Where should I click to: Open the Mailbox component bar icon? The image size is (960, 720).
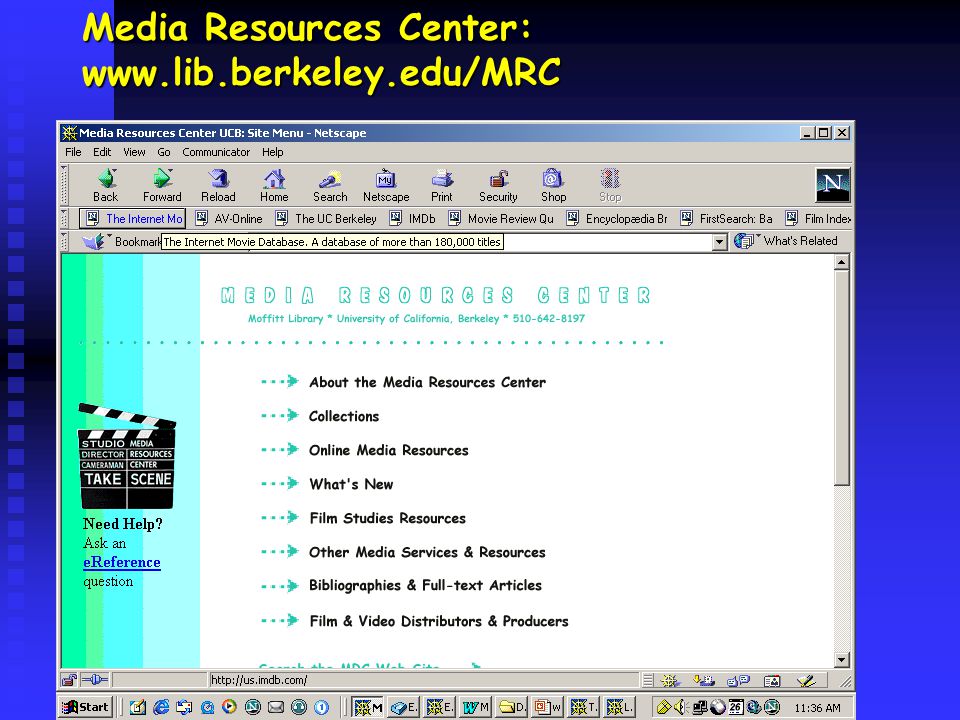click(704, 681)
